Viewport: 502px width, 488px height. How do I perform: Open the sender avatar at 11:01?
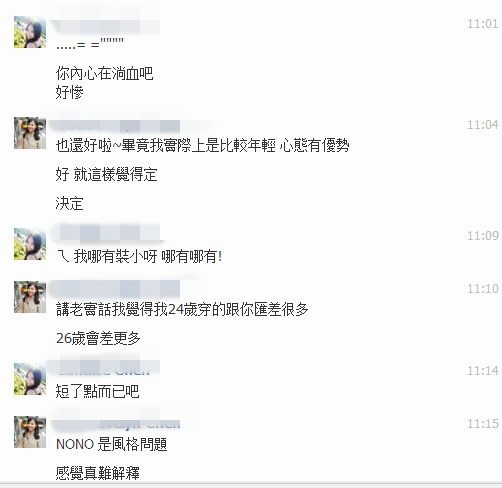[x=30, y=32]
